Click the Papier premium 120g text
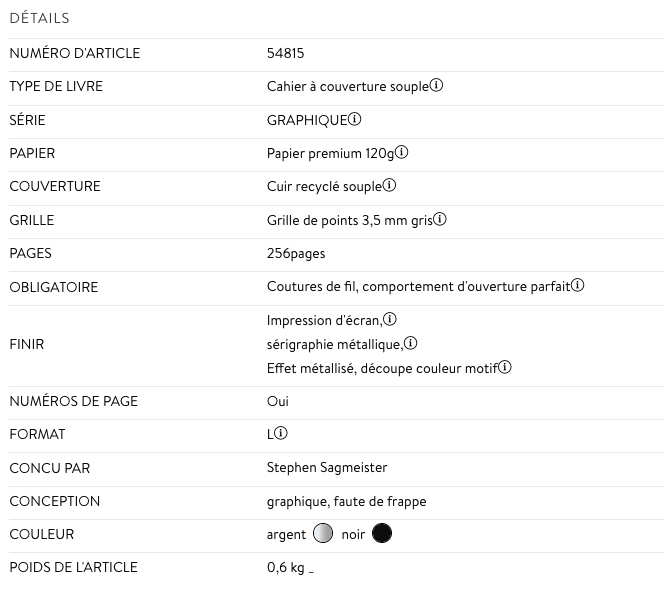This screenshot has width=664, height=598. pyautogui.click(x=330, y=153)
